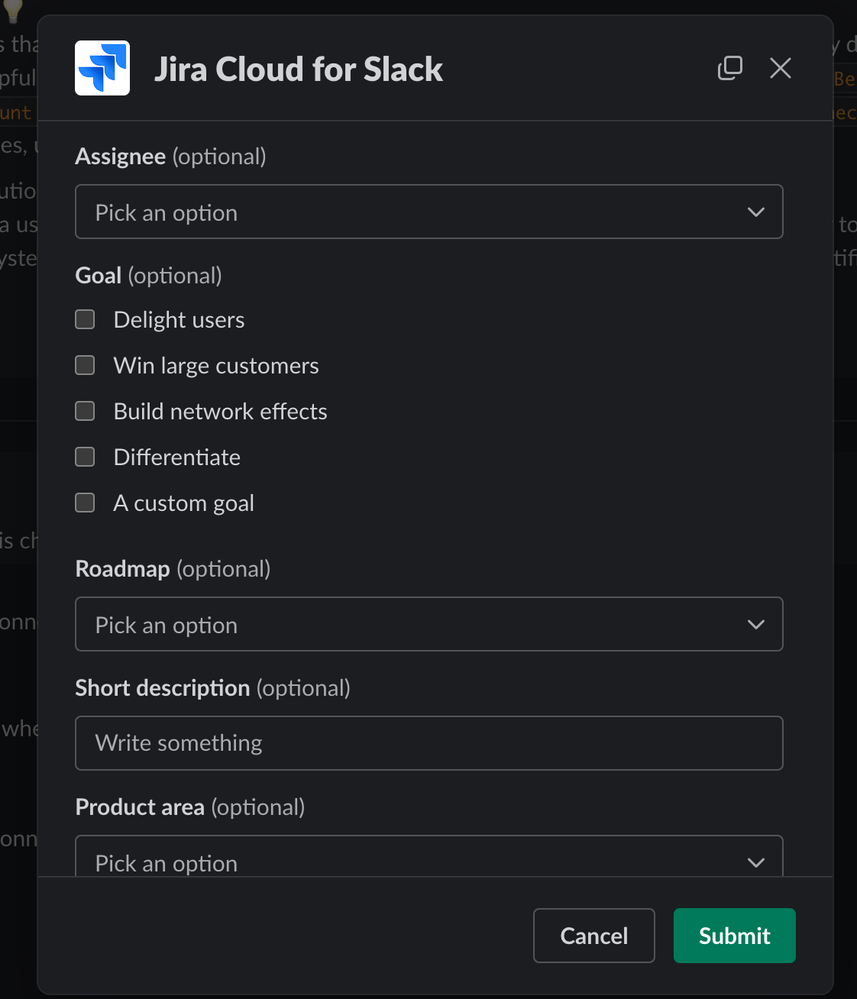Enable the Win large customers checkbox

coord(85,365)
